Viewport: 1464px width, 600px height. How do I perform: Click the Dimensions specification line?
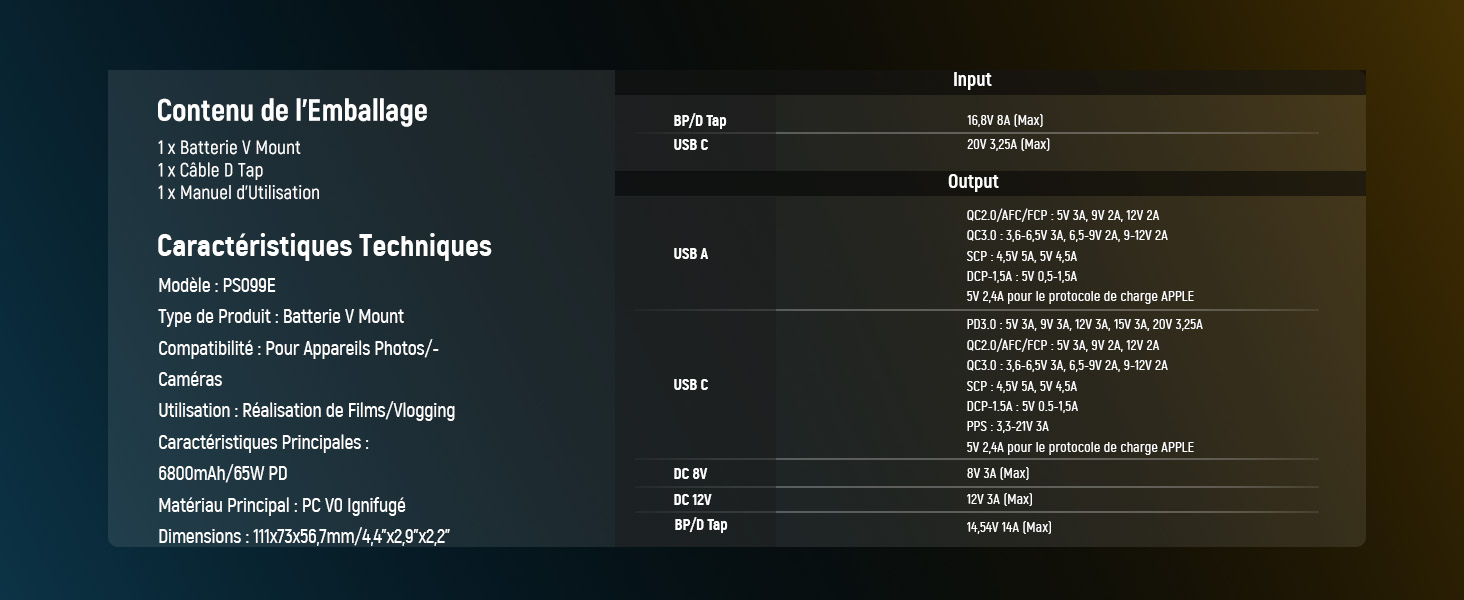click(x=304, y=537)
